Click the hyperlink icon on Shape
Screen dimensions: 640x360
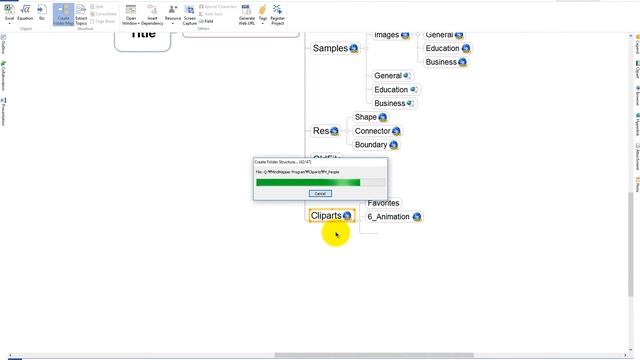[382, 118]
